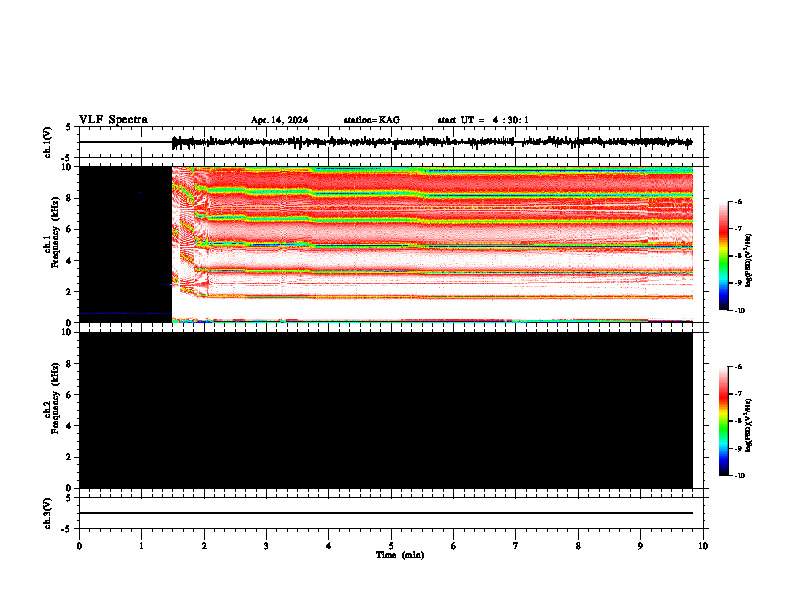Click time axis tick label "6"
The height and width of the screenshot is (612, 792).
coord(454,546)
